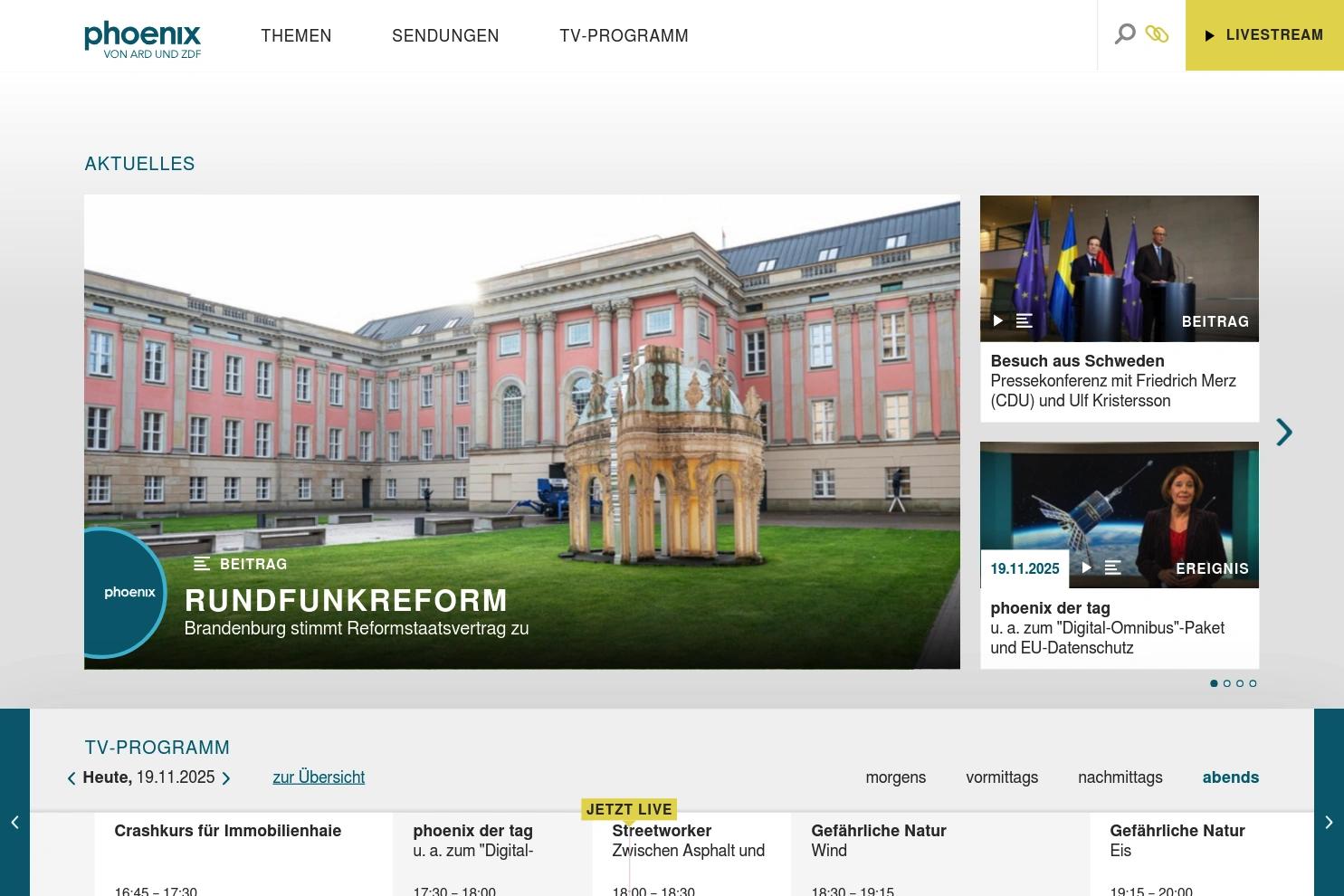Open the Rundfunkreform main teaser image
The image size is (1344, 896).
(522, 432)
